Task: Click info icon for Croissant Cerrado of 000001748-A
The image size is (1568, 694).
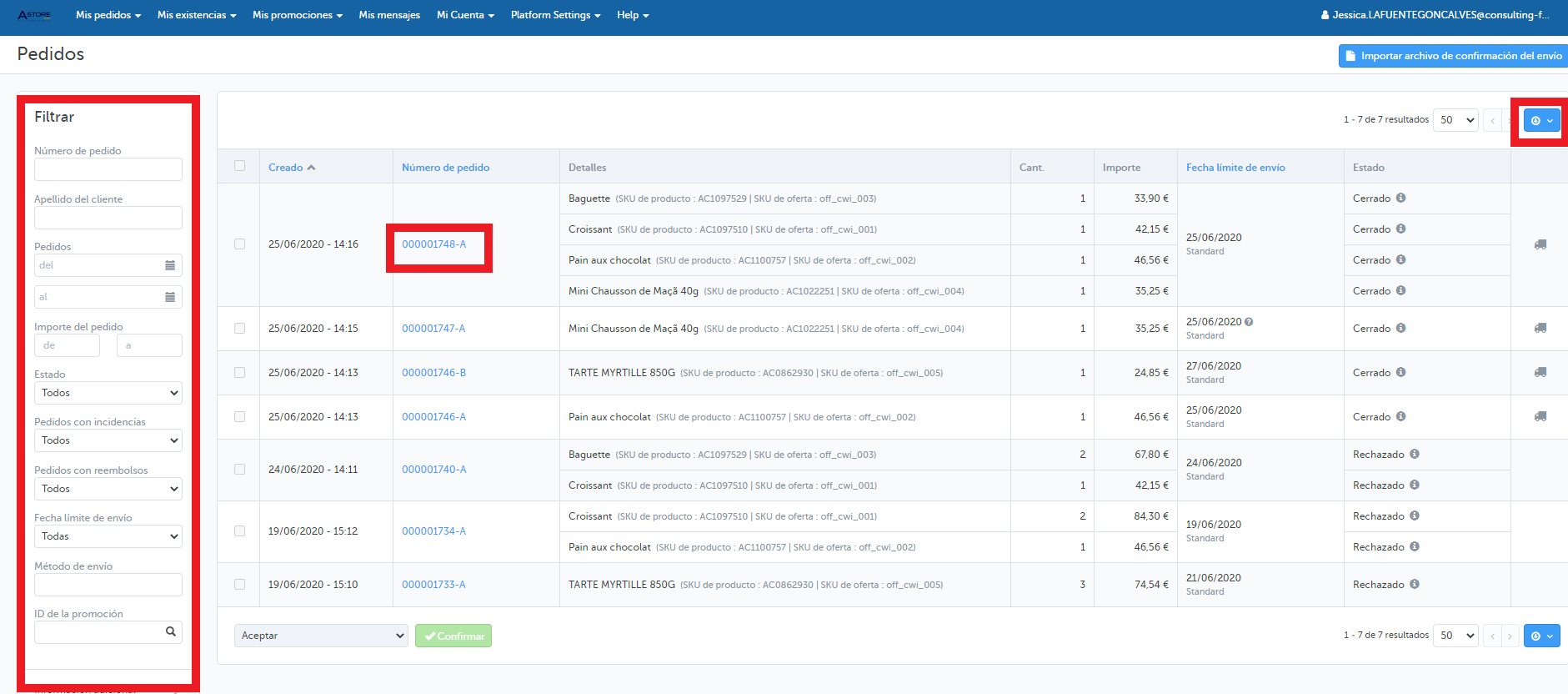Action: pos(1401,229)
